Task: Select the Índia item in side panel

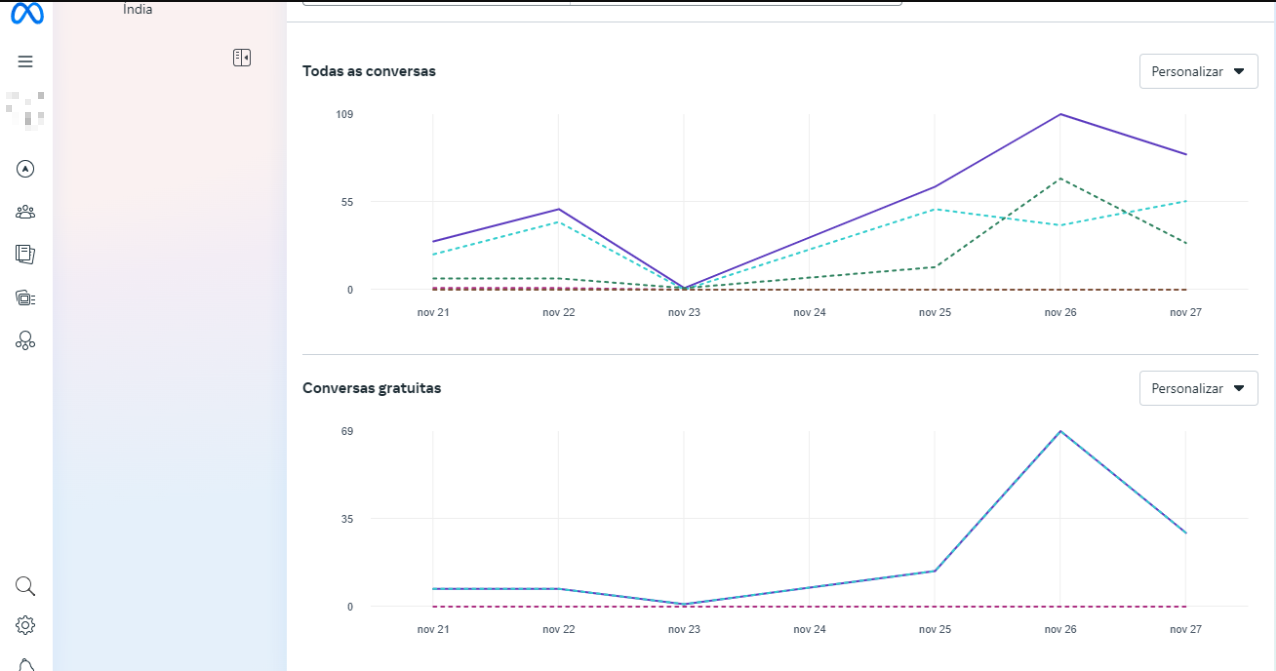Action: (138, 9)
